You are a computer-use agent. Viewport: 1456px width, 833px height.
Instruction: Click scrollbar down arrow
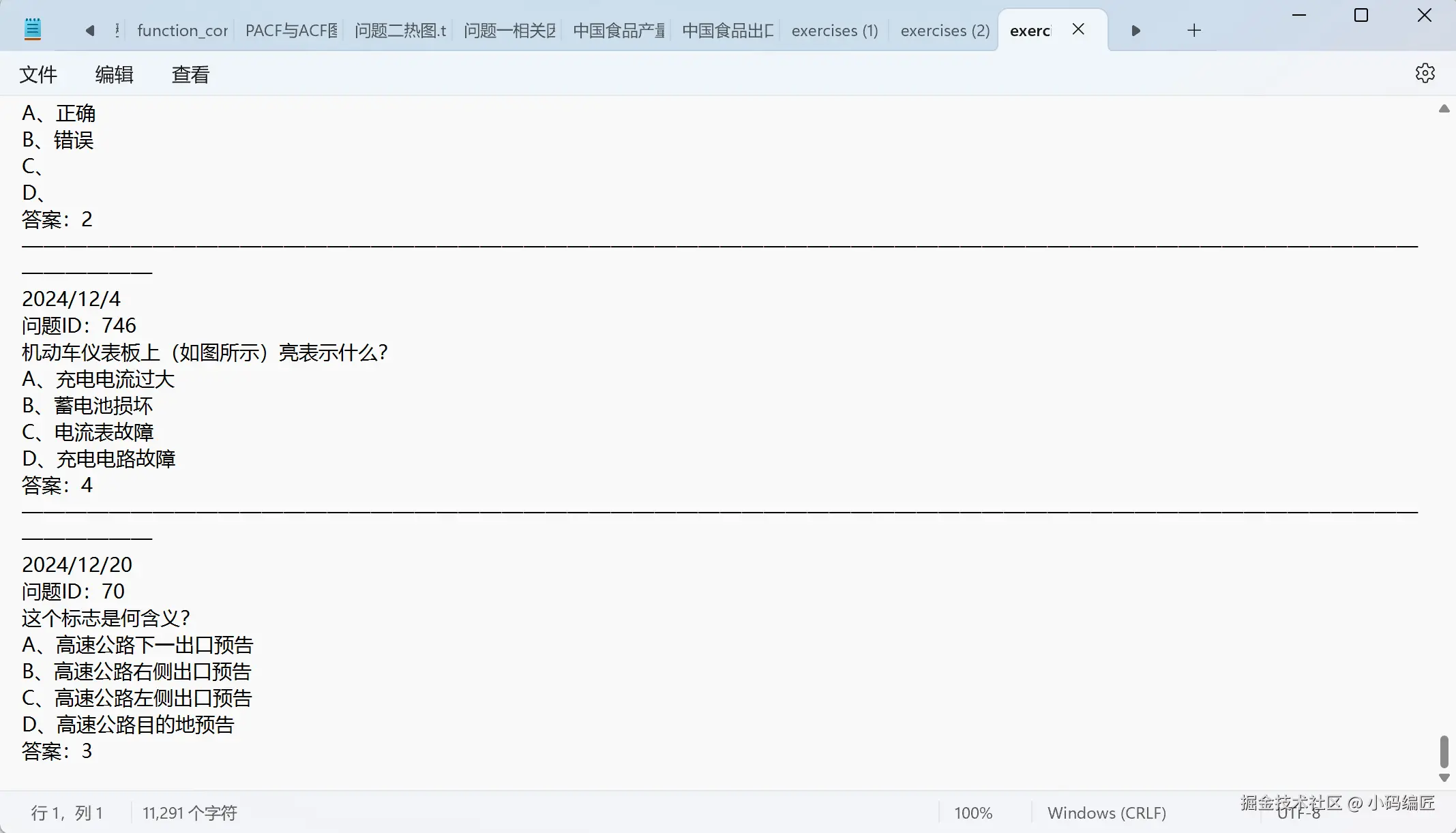1444,778
